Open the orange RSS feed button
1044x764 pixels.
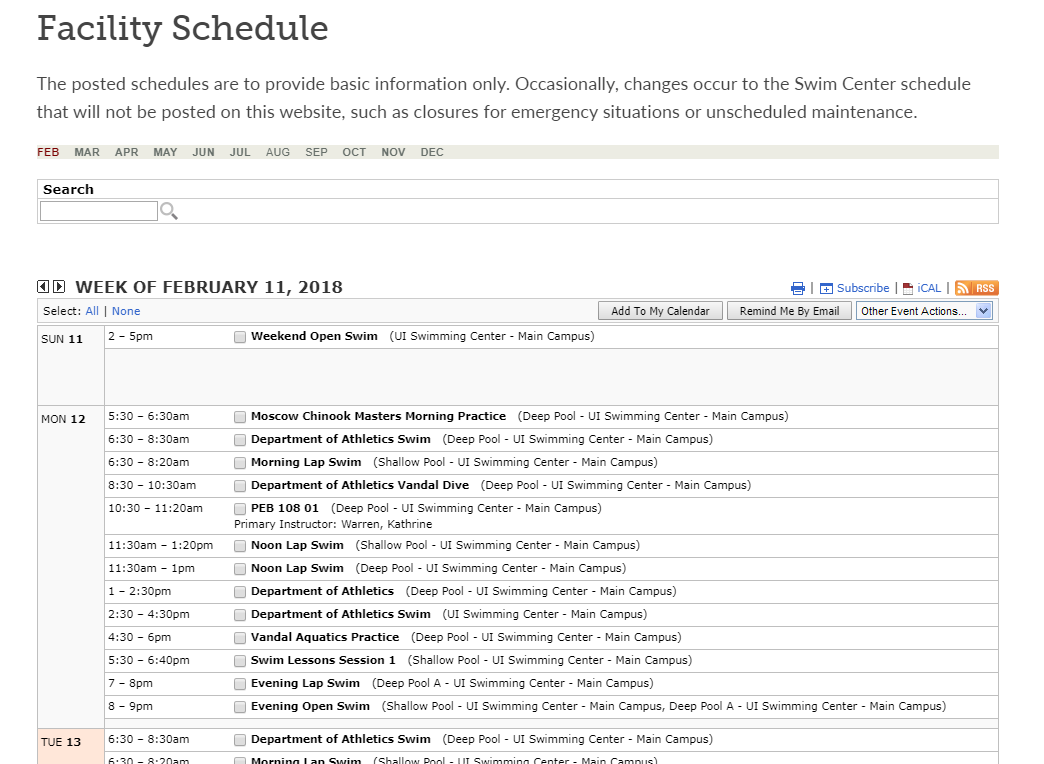pos(977,288)
